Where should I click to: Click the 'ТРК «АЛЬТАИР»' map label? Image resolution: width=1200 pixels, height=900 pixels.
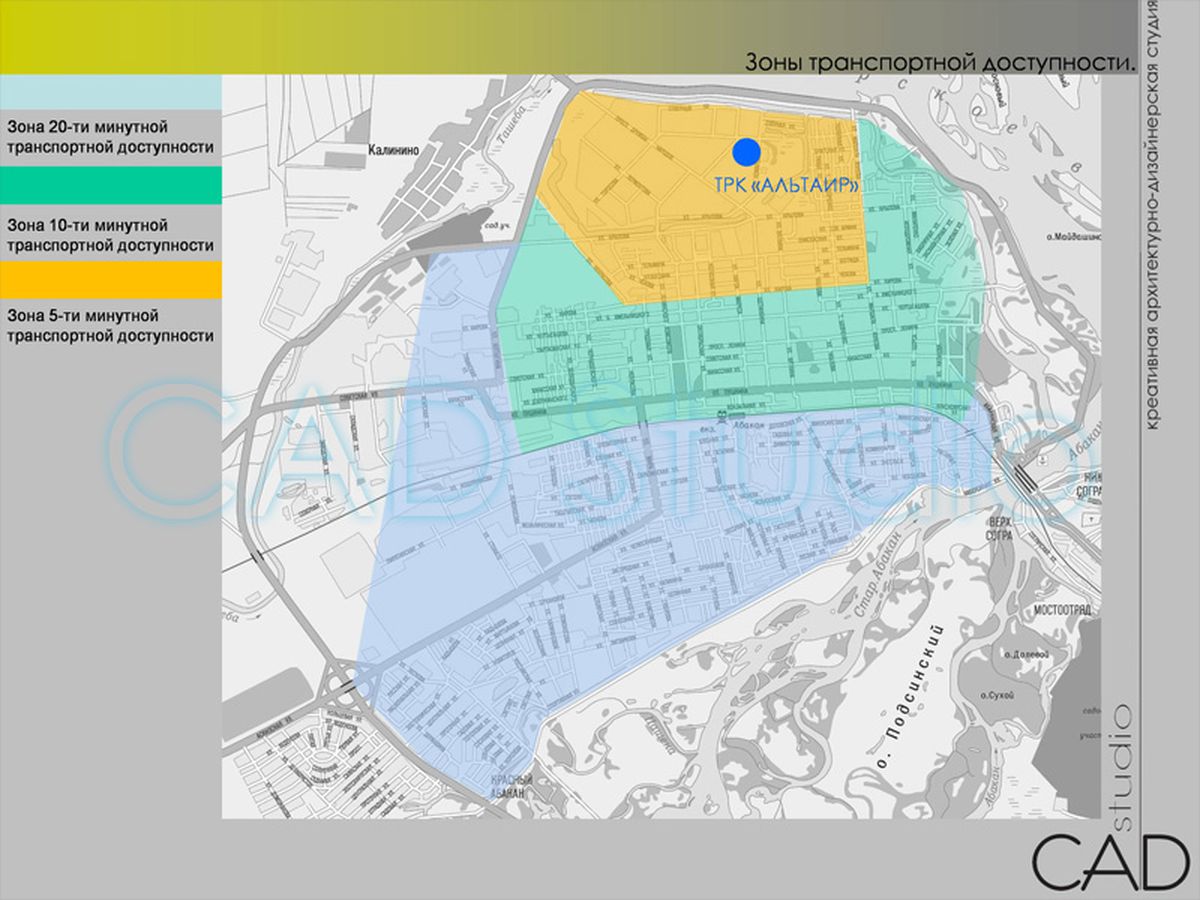(x=787, y=185)
